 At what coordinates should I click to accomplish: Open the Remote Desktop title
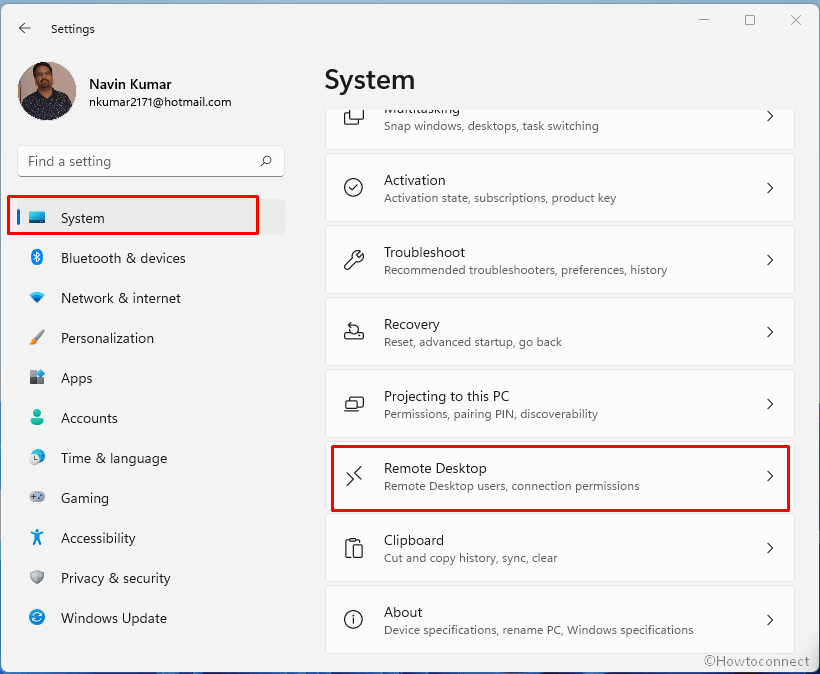[x=435, y=468]
